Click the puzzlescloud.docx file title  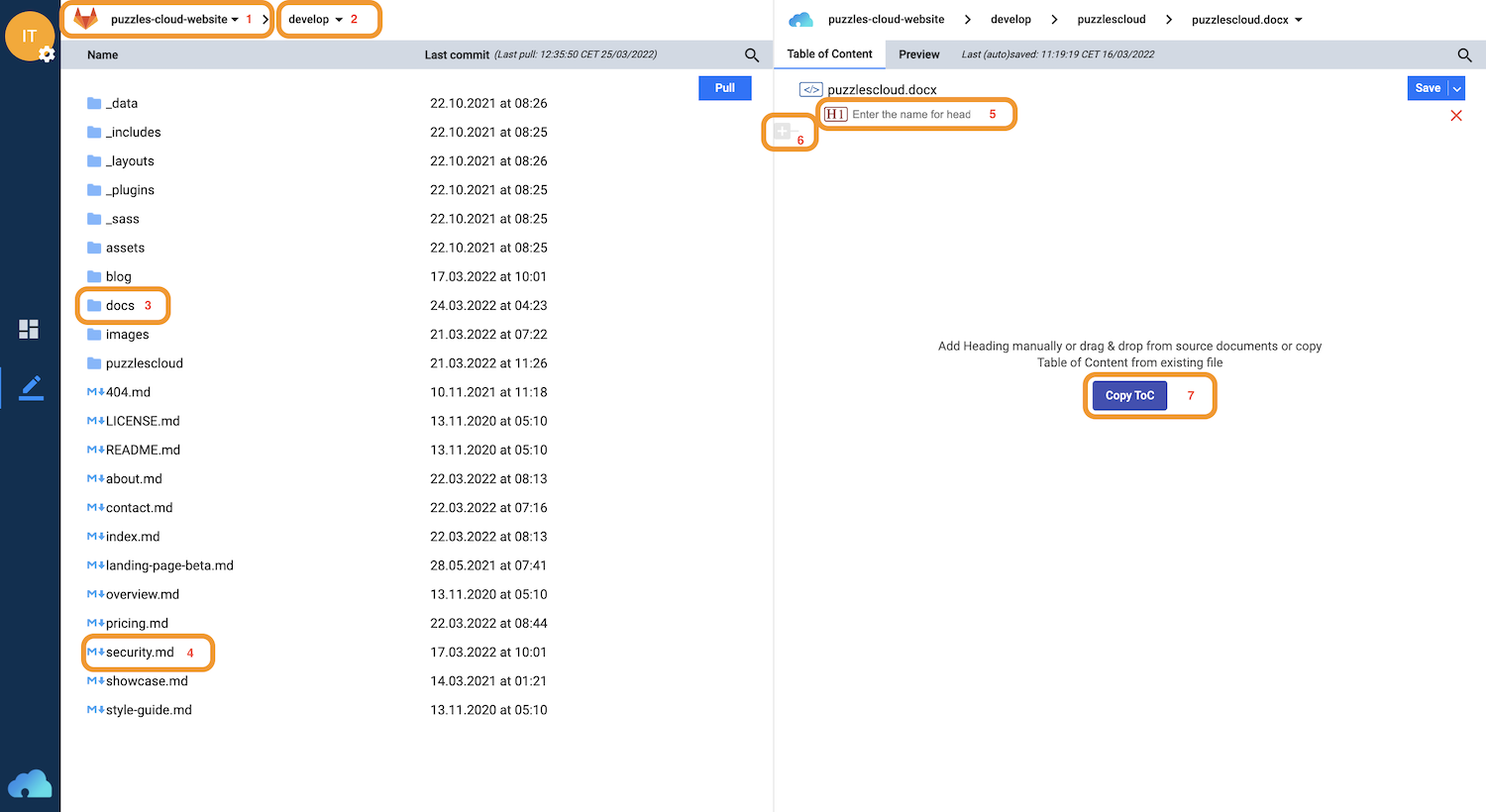[882, 90]
